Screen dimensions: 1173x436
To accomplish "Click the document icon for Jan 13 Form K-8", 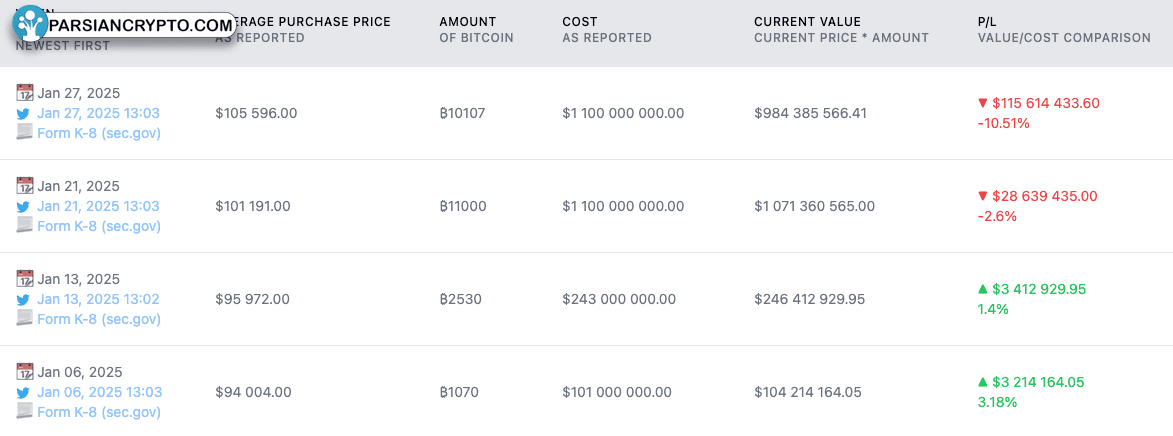I will 25,319.
